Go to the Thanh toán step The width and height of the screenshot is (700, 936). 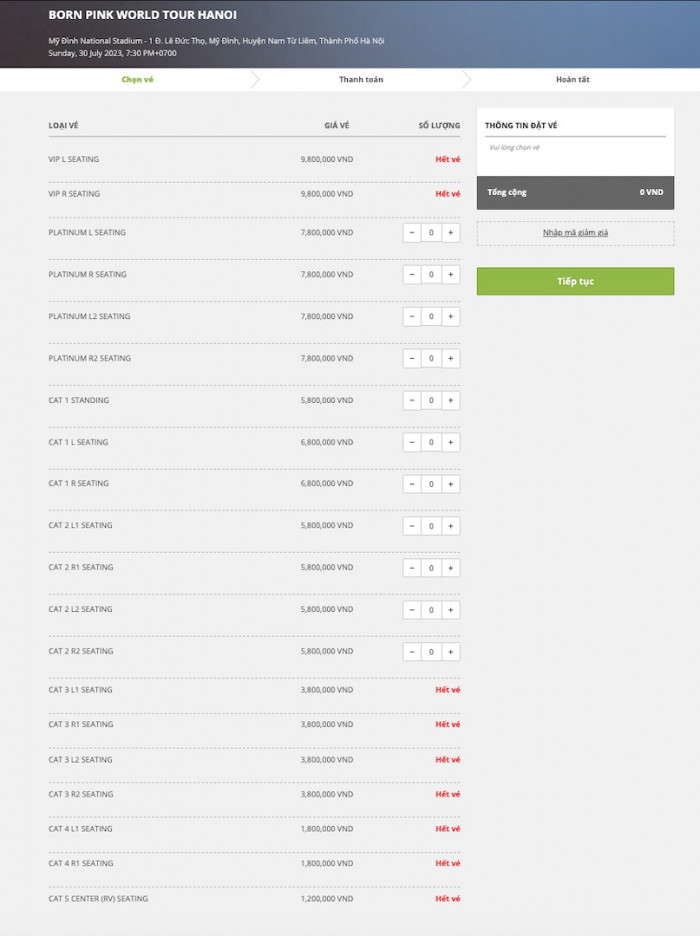point(360,79)
